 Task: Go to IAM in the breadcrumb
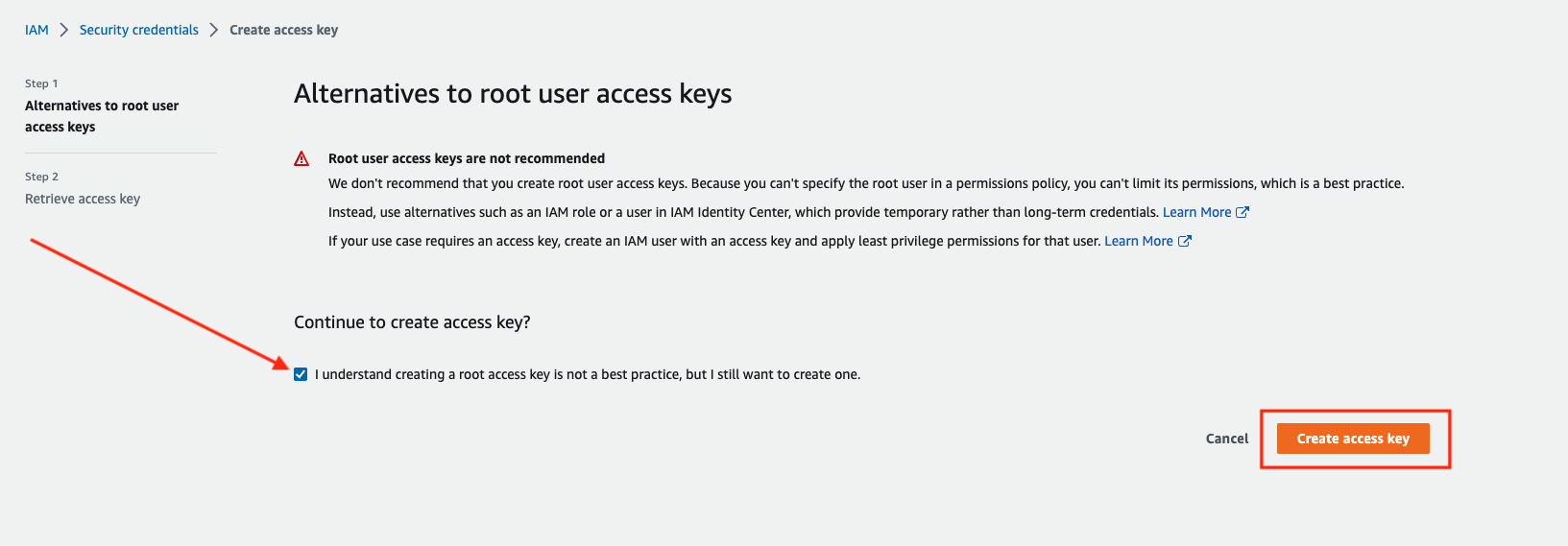36,30
